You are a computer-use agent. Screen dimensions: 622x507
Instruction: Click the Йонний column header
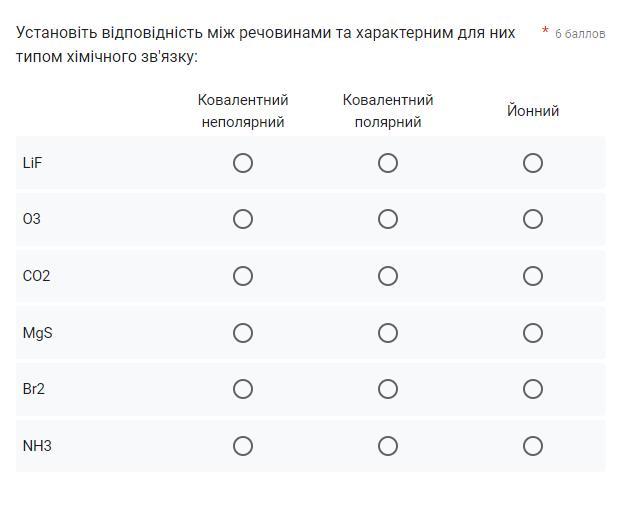tap(533, 111)
